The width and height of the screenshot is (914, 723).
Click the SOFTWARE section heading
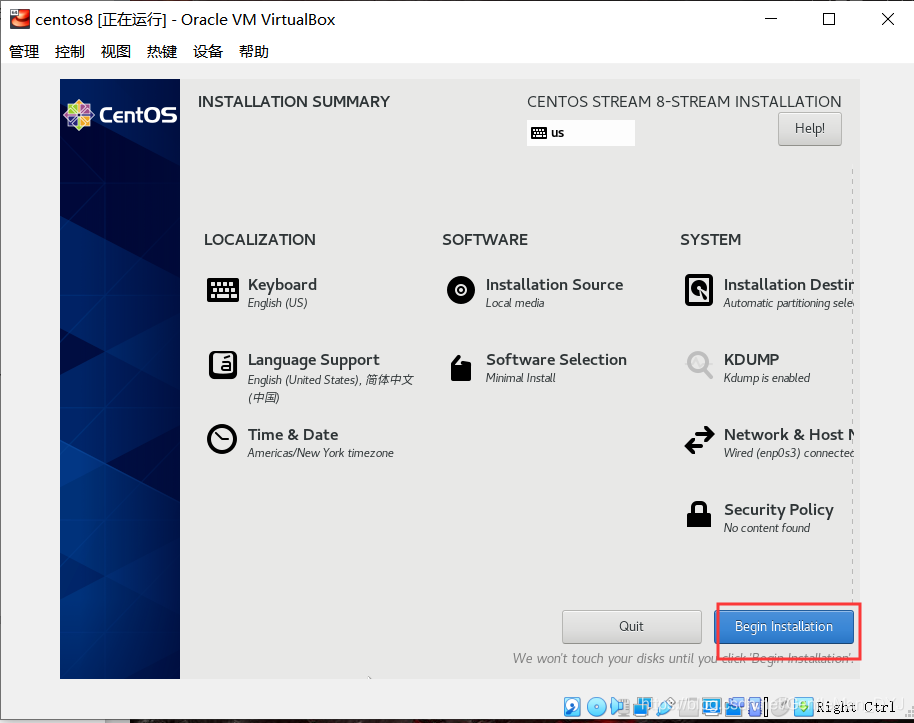click(x=485, y=240)
